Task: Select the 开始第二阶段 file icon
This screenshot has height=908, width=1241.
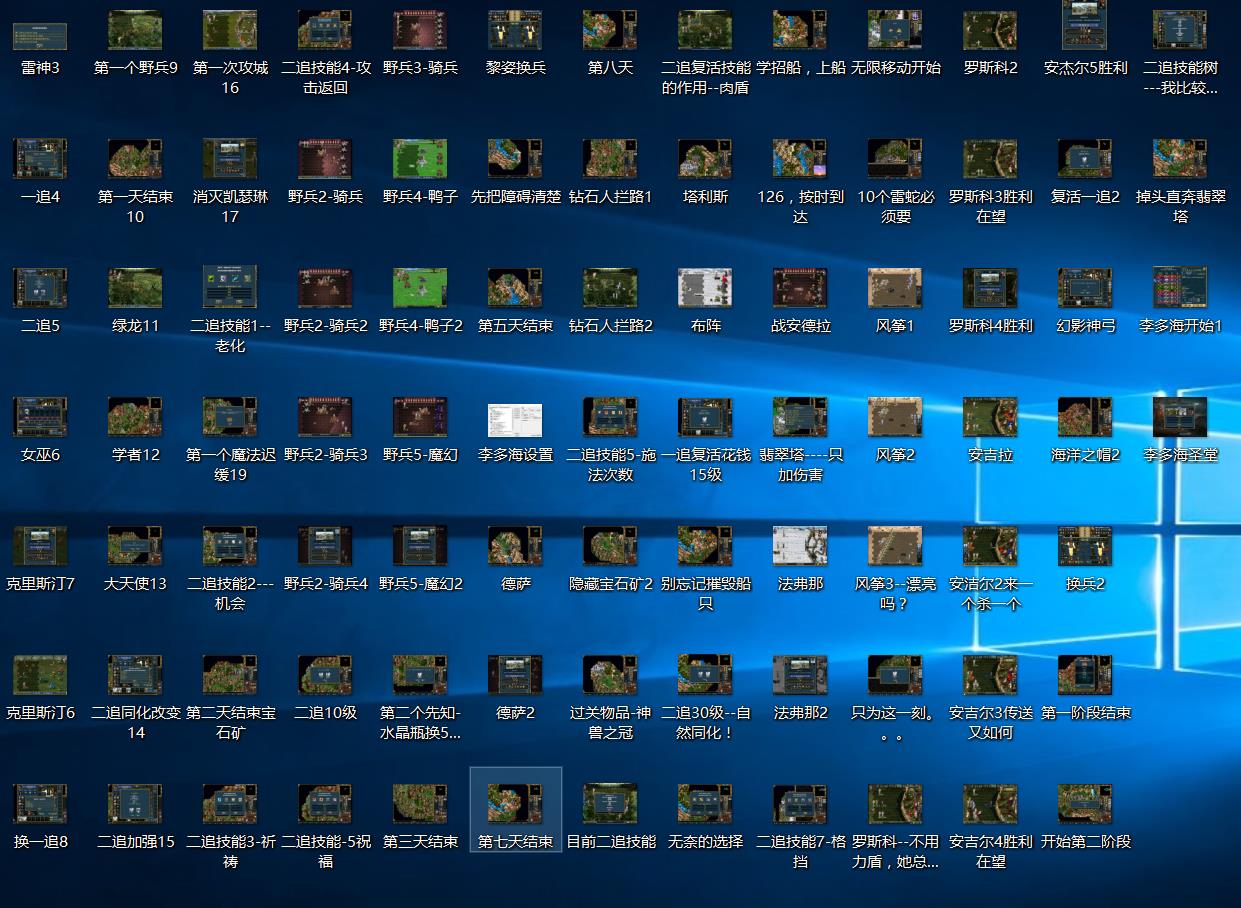Action: click(1085, 805)
